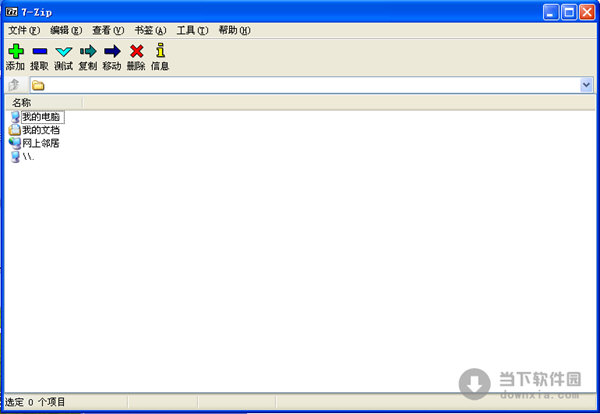Select the \\. computer icon
The image size is (600, 414).
pyautogui.click(x=15, y=156)
